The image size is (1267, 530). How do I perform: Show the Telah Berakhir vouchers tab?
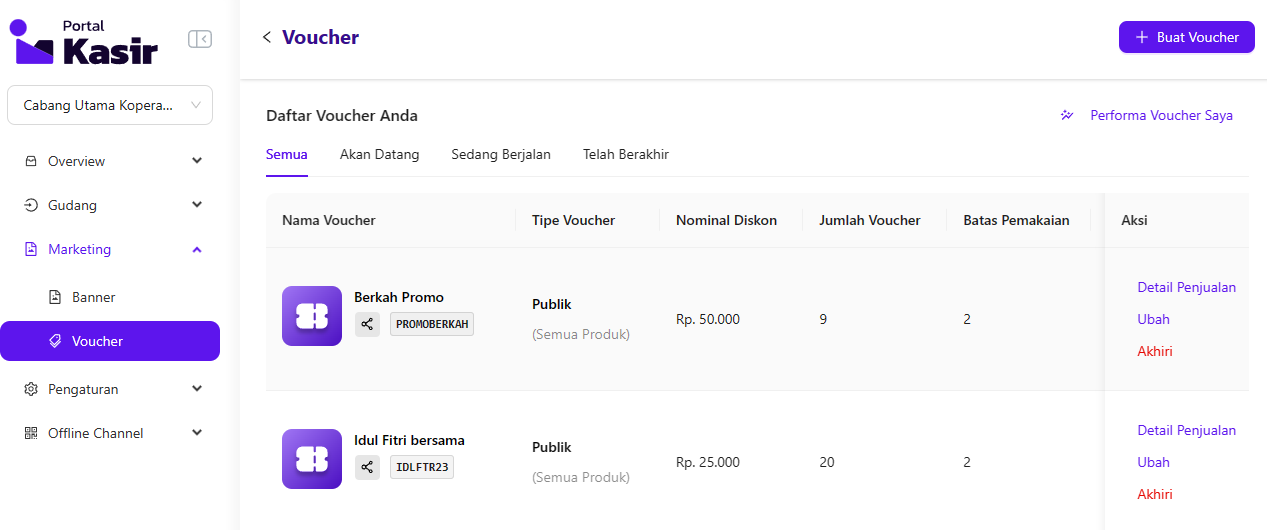626,154
